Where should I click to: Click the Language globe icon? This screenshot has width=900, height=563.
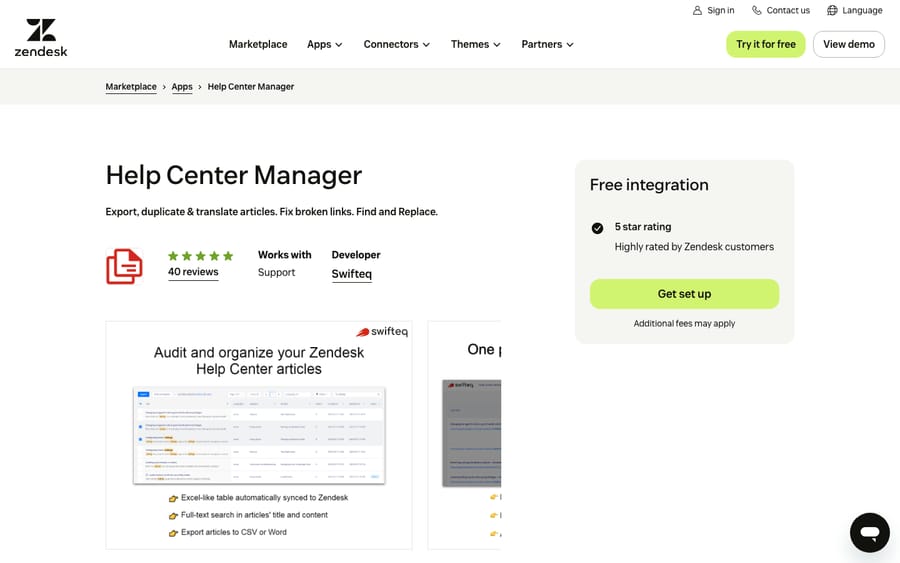(832, 10)
